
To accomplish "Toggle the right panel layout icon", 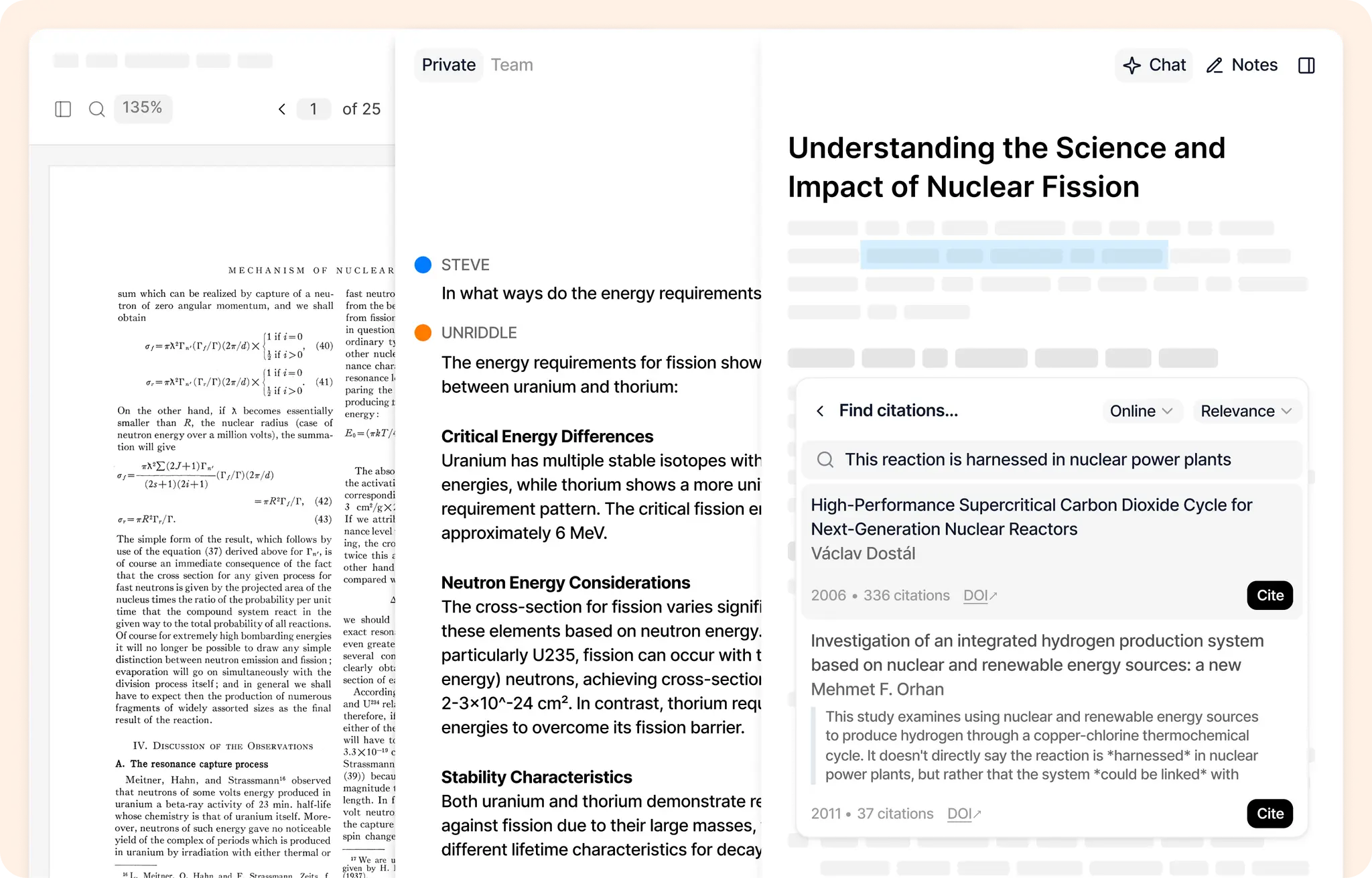I will pos(1306,66).
